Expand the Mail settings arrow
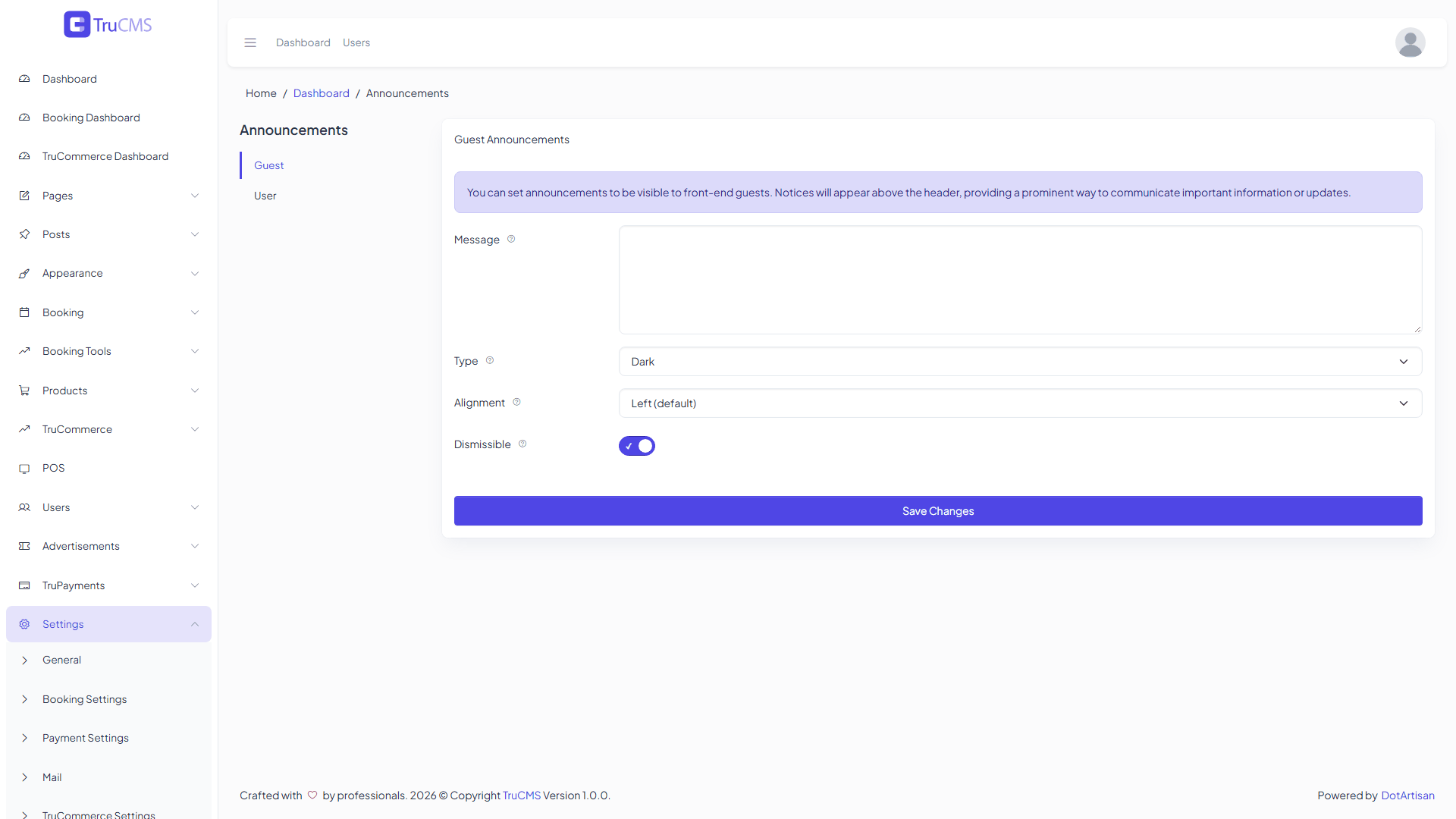Viewport: 1456px width, 819px height. pyautogui.click(x=24, y=777)
